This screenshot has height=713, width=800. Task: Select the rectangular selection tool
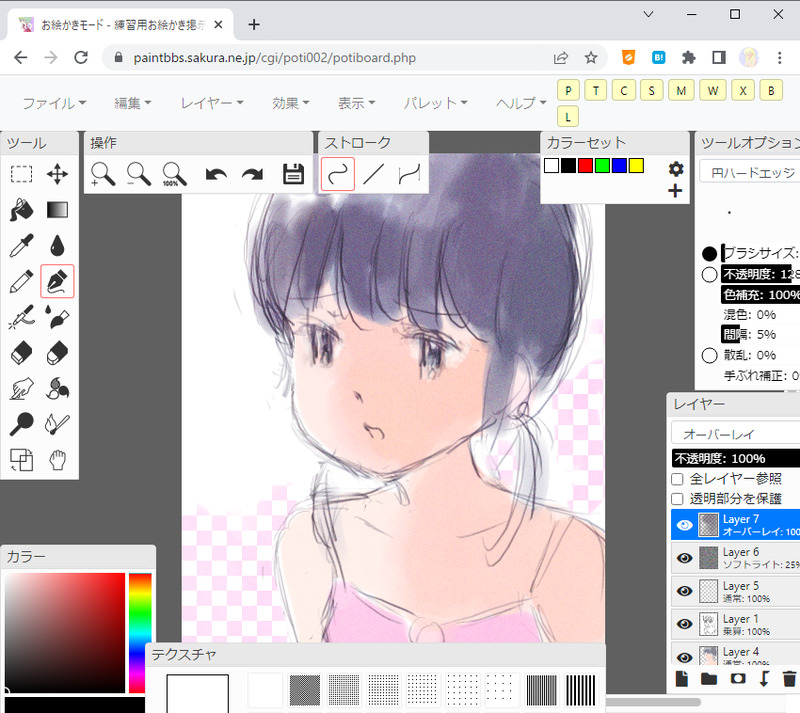pyautogui.click(x=21, y=174)
